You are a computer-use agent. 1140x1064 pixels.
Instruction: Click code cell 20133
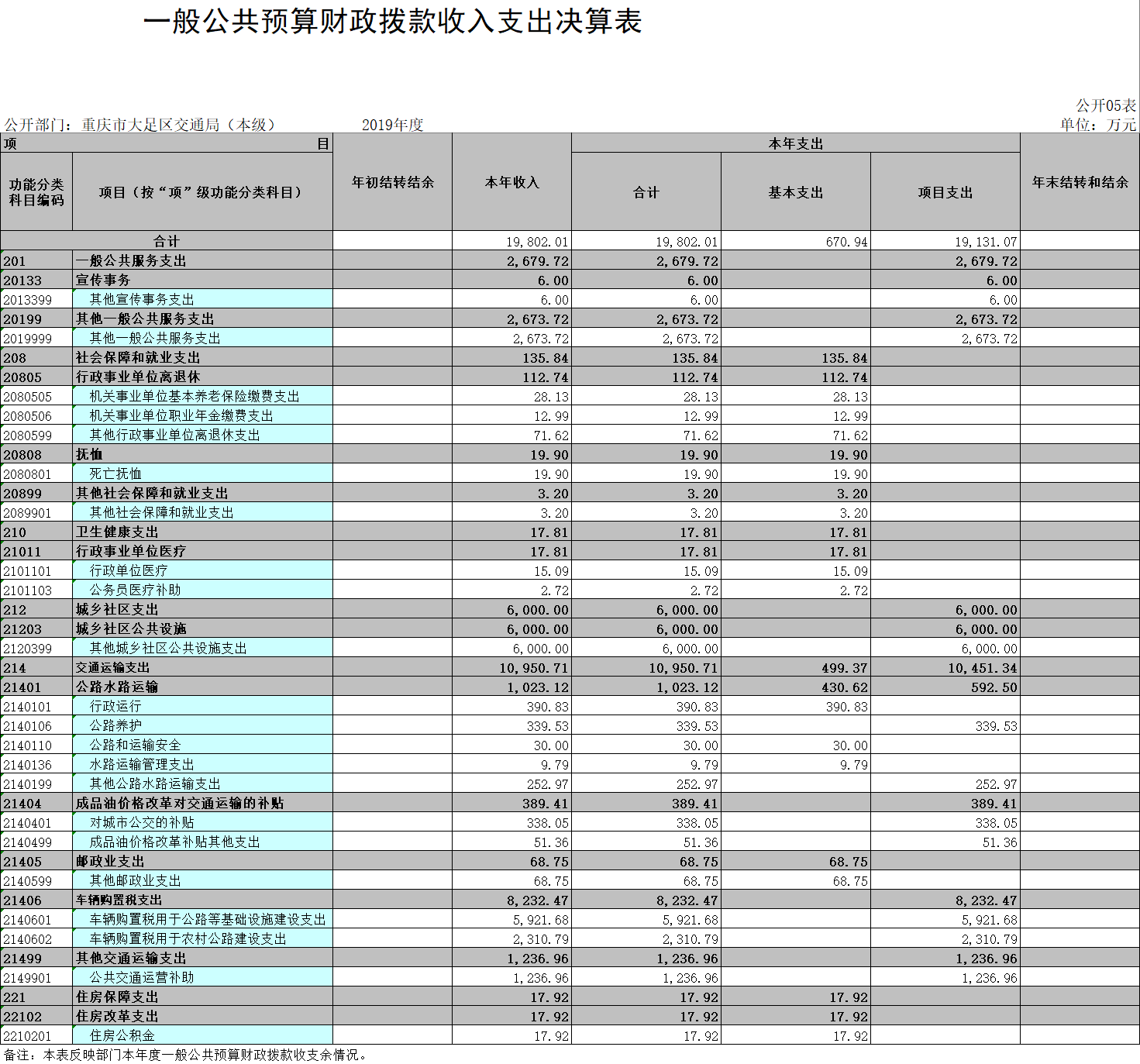(x=36, y=280)
